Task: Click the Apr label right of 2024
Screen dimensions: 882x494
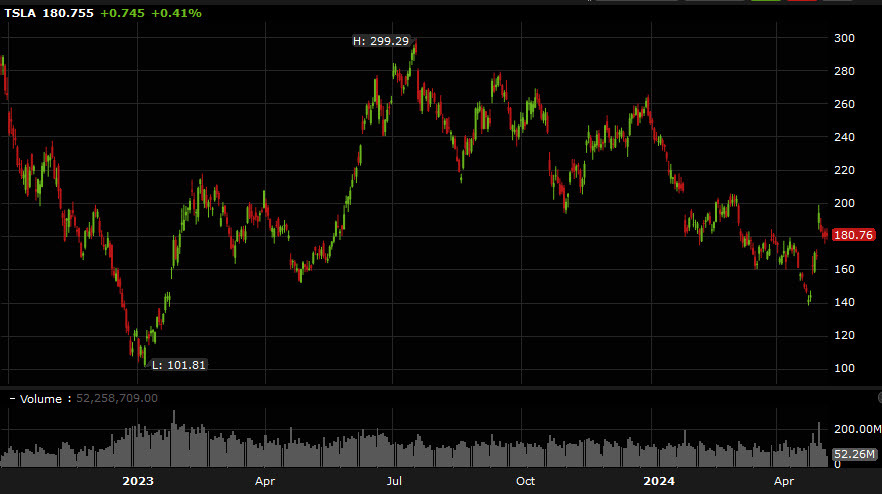Action: [x=784, y=482]
